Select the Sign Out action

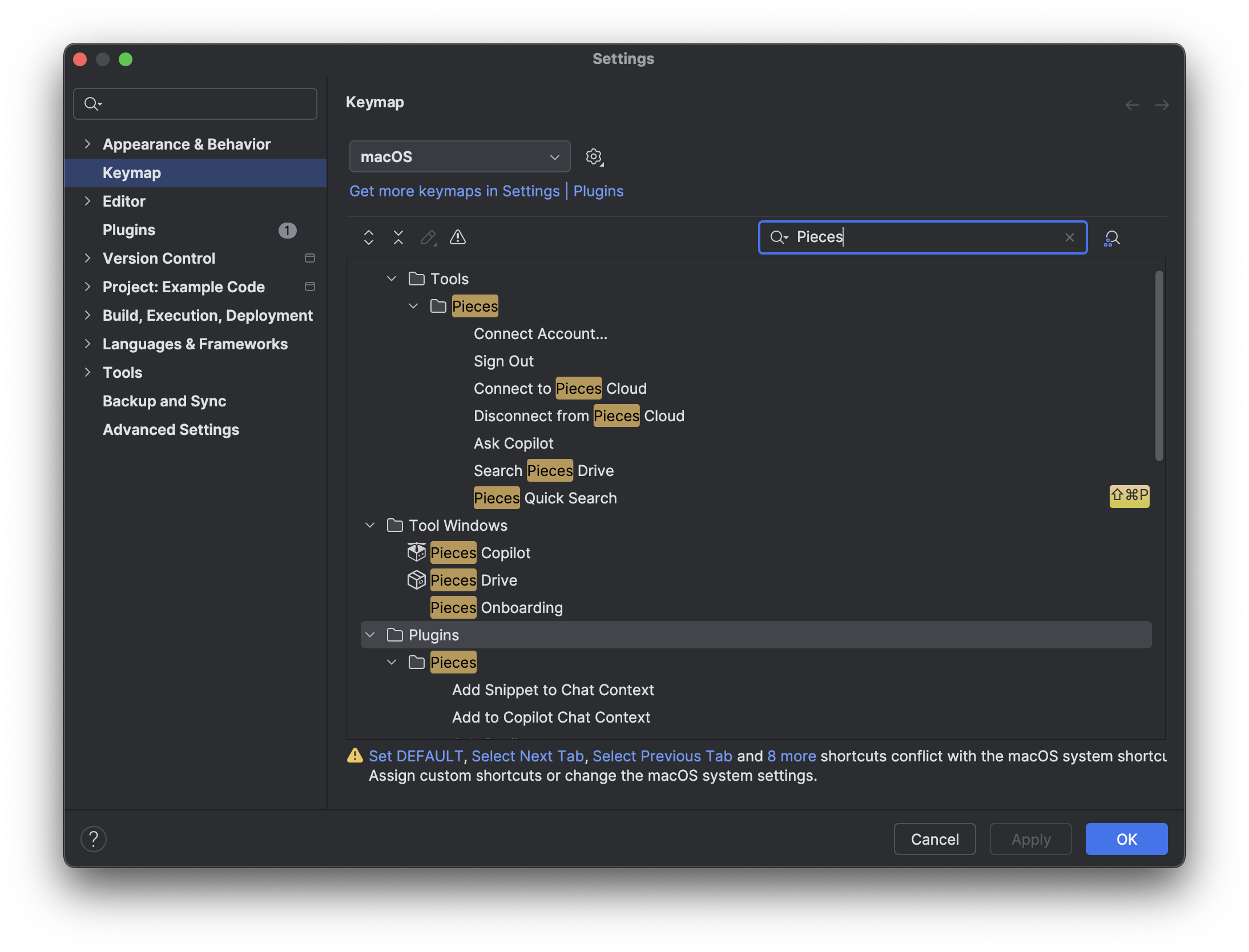click(503, 361)
